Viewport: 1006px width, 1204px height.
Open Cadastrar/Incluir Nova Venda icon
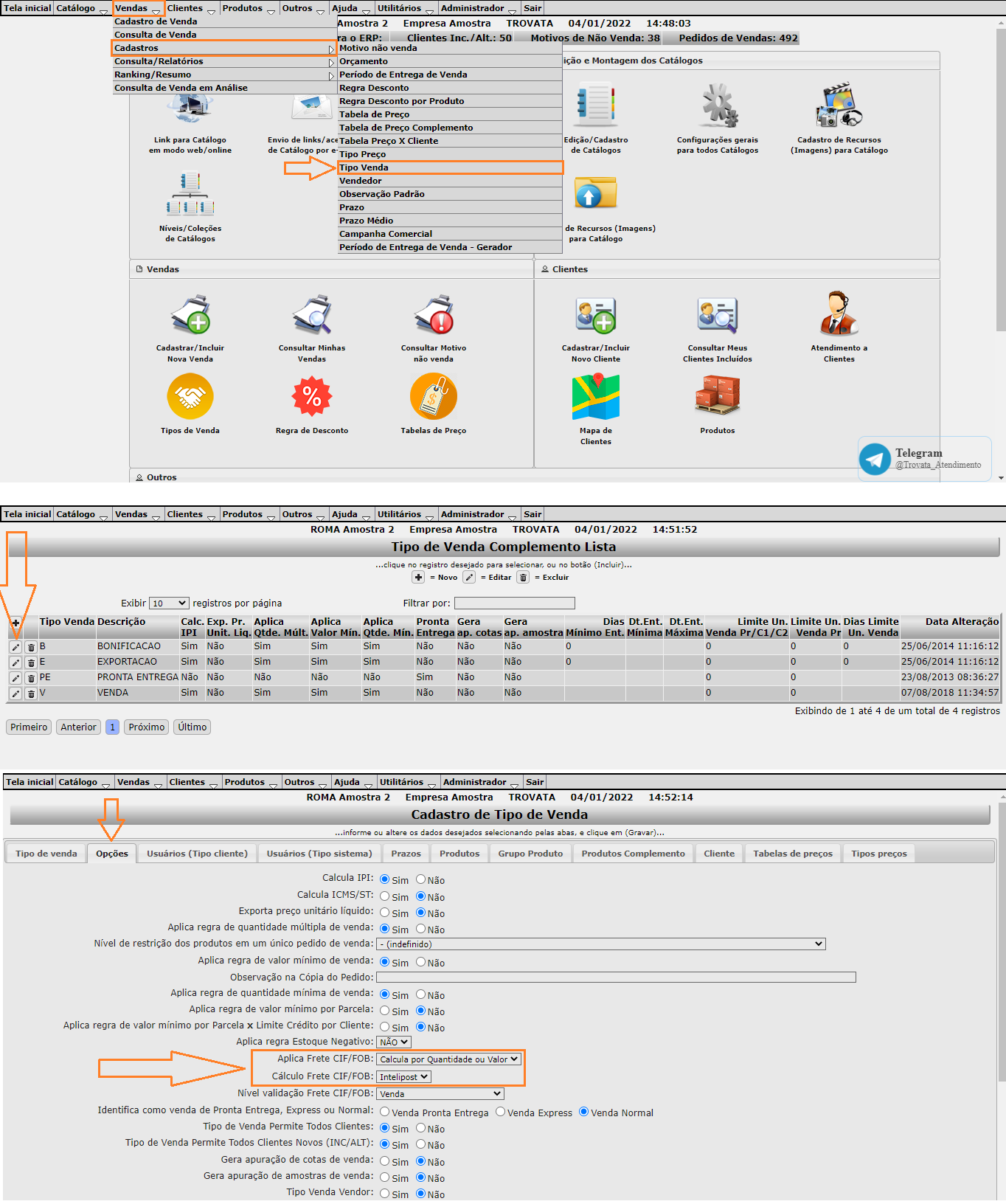point(190,315)
